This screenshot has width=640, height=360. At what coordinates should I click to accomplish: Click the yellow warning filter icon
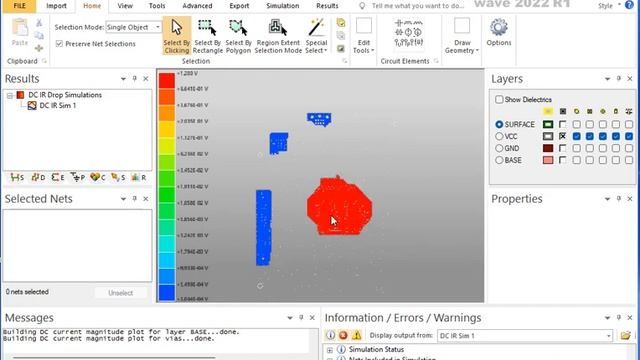click(357, 336)
